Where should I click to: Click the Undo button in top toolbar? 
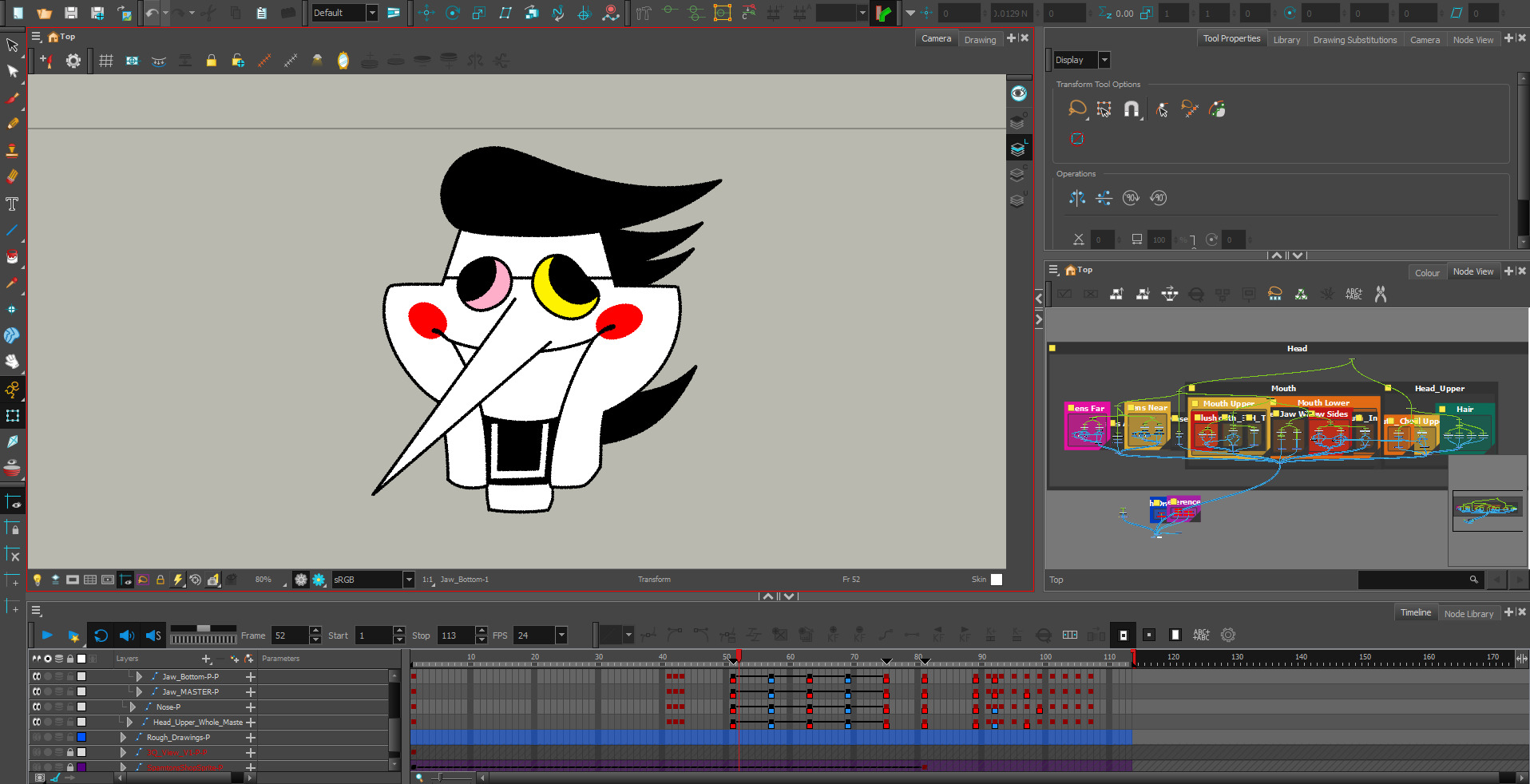(x=151, y=13)
